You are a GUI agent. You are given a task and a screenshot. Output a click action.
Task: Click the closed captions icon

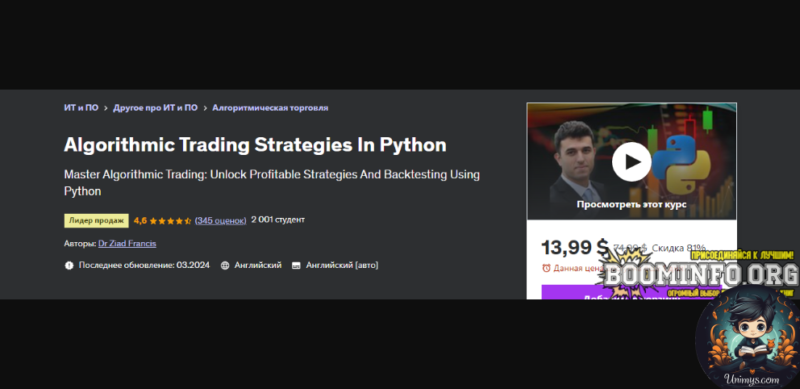click(296, 265)
